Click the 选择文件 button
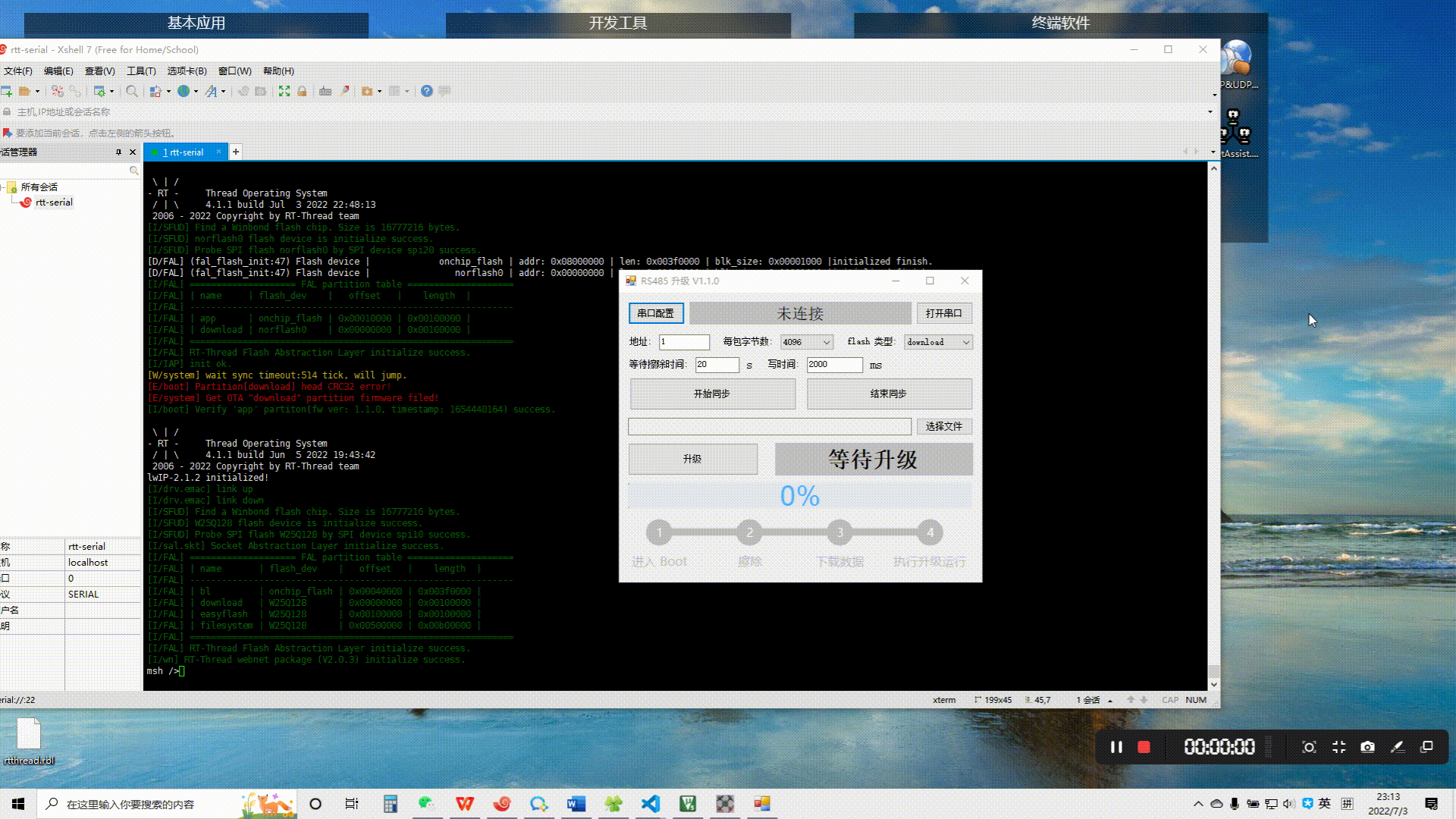1456x819 pixels. 943,426
